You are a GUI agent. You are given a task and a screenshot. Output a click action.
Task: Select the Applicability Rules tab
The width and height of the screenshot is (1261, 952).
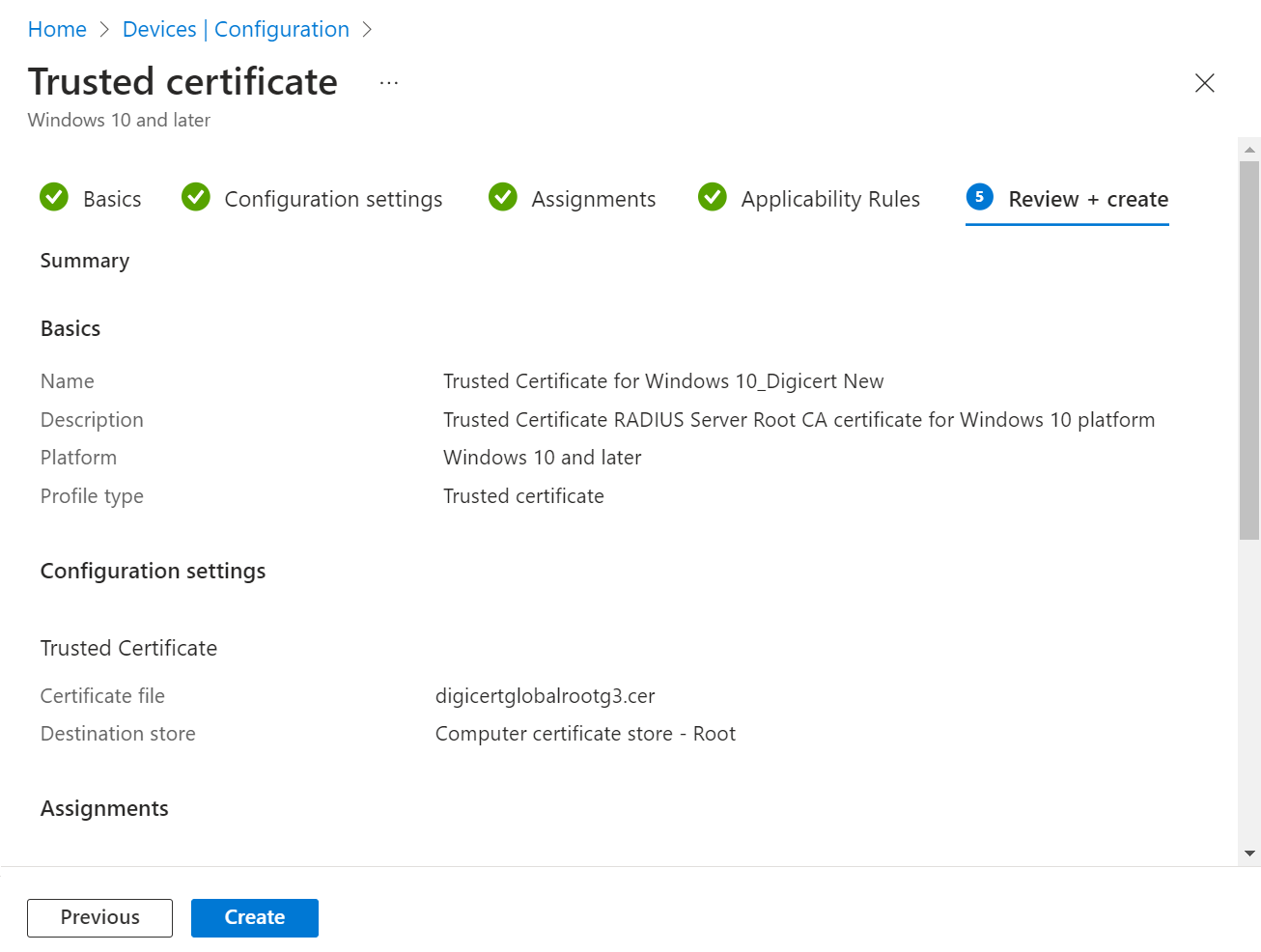coord(809,199)
